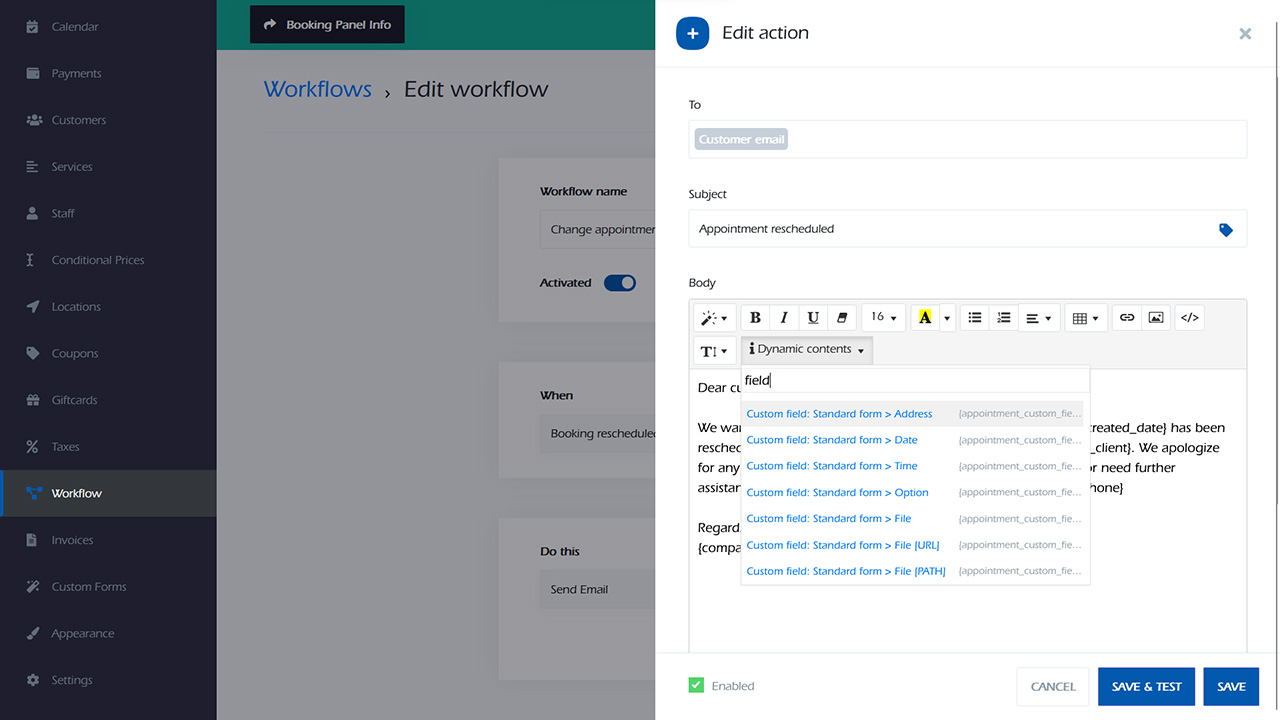Expand the Dynamic contents dropdown

click(x=806, y=350)
